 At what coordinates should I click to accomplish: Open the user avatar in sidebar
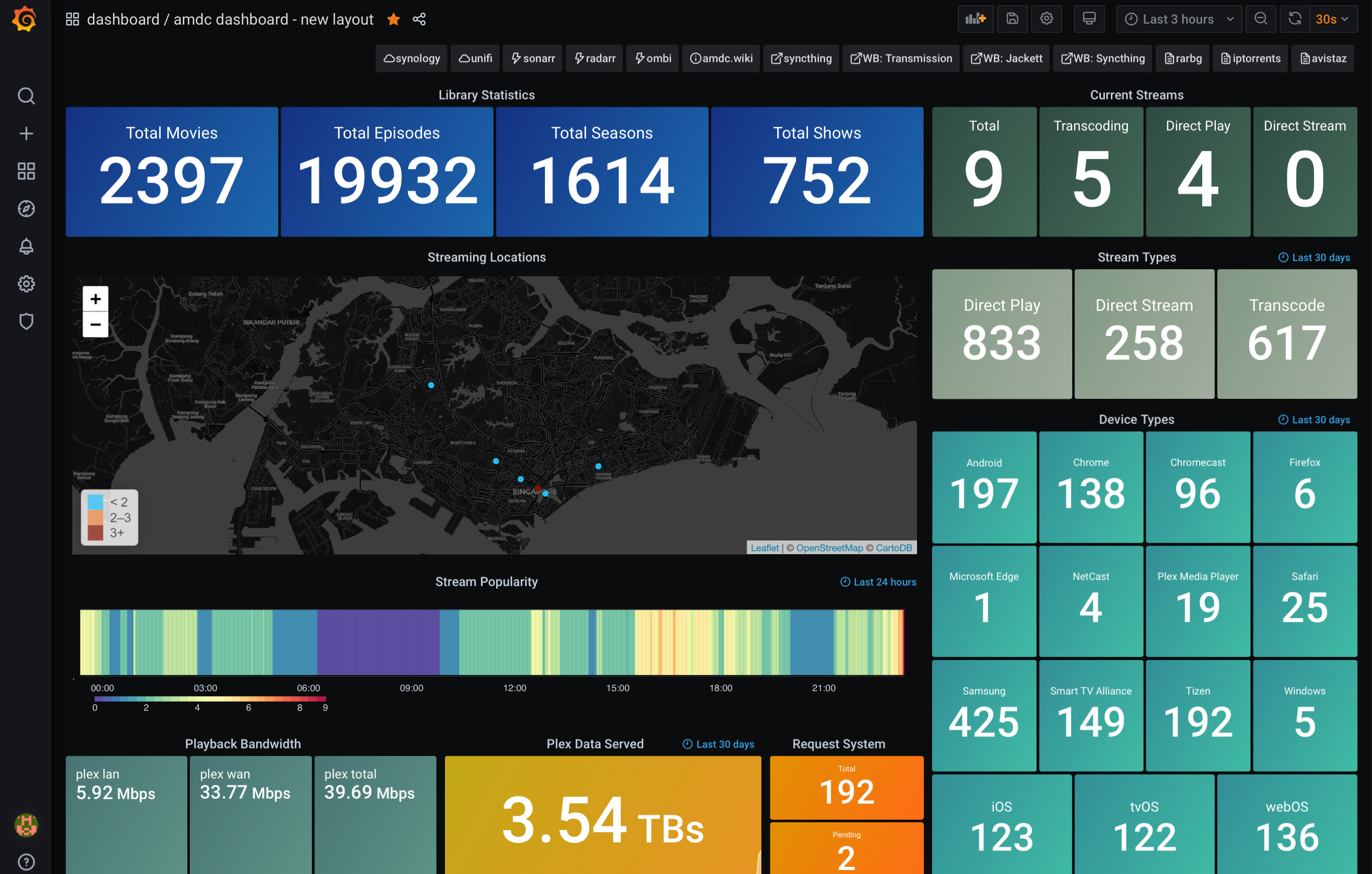click(x=26, y=825)
